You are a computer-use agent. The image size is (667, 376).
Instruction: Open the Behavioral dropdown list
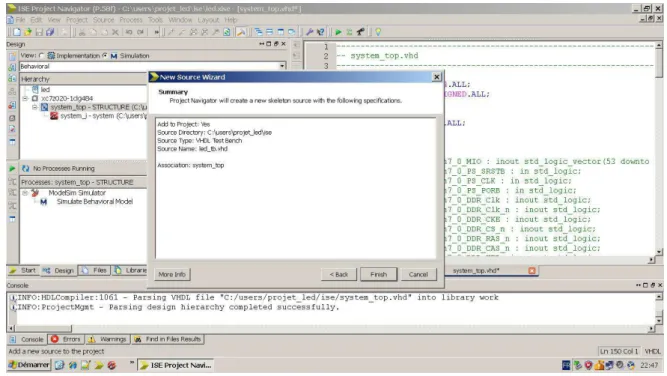click(282, 66)
